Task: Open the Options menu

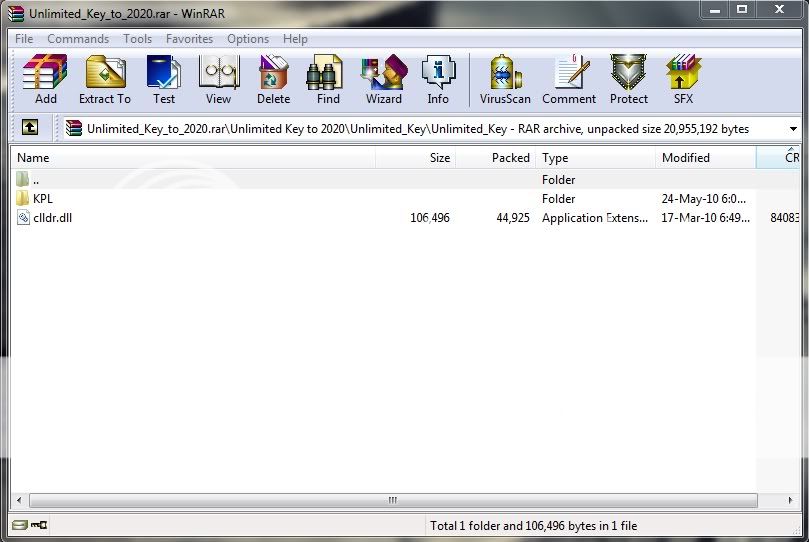Action: pos(248,39)
